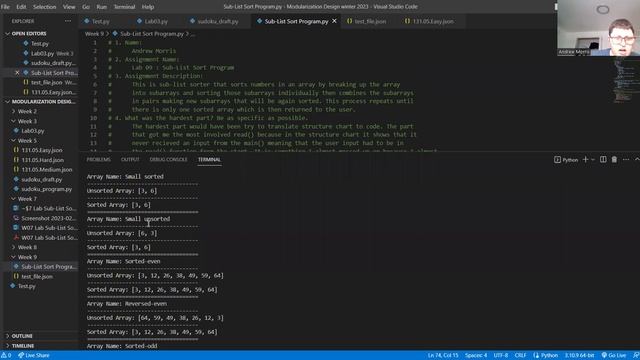Open the File menu
This screenshot has width=640, height=360.
coord(5,7)
